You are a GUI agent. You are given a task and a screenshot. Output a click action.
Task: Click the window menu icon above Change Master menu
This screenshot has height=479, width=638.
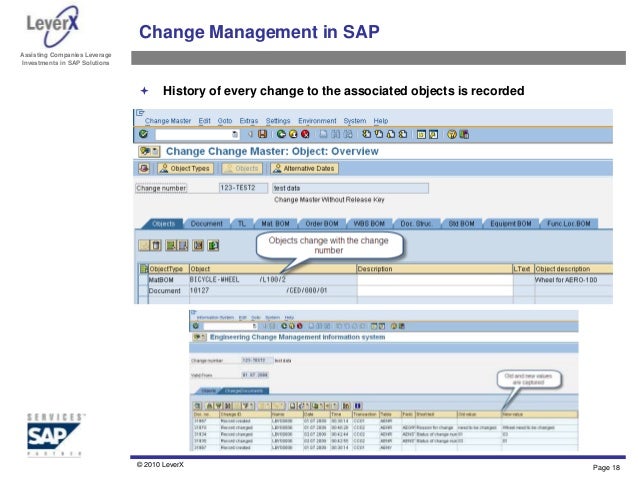pos(140,112)
